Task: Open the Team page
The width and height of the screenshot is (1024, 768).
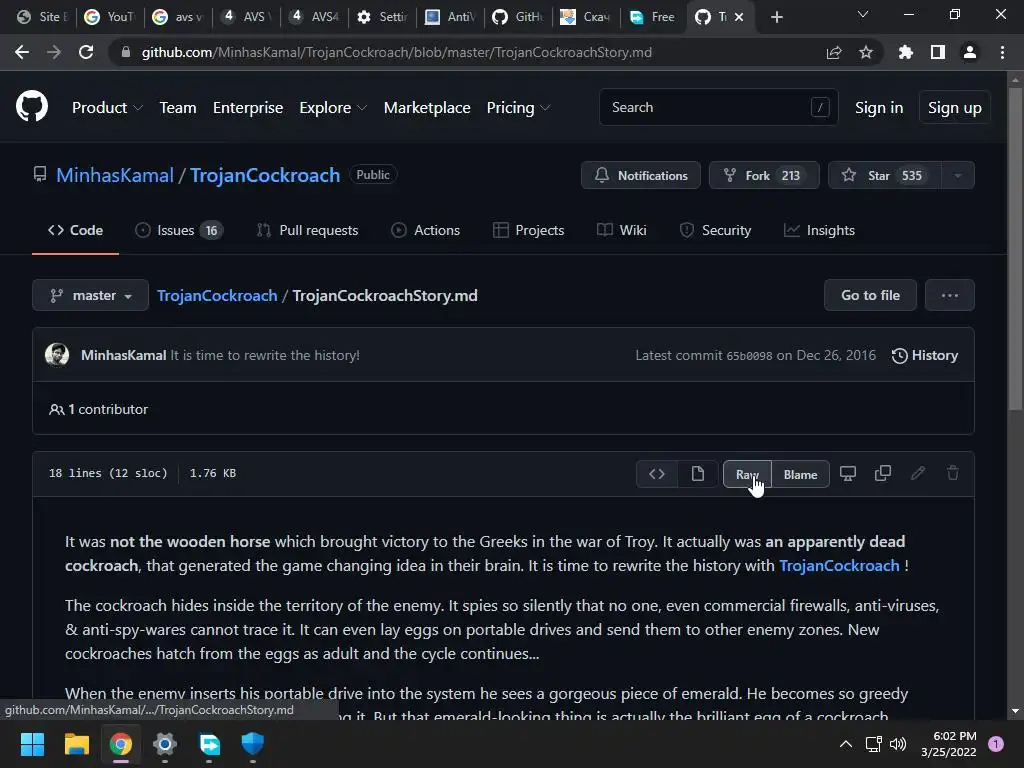Action: [x=178, y=108]
